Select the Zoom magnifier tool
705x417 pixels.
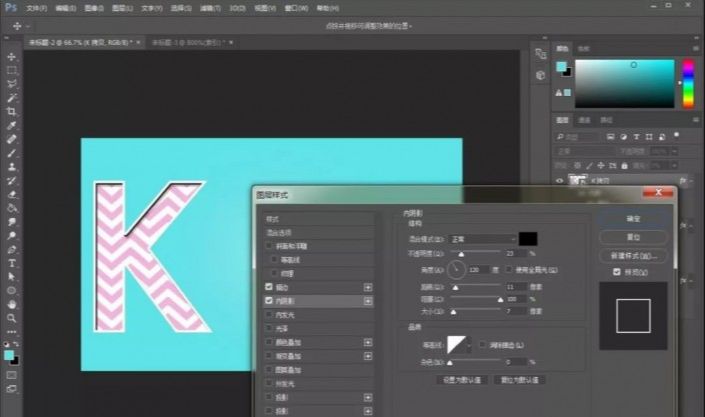pos(12,318)
